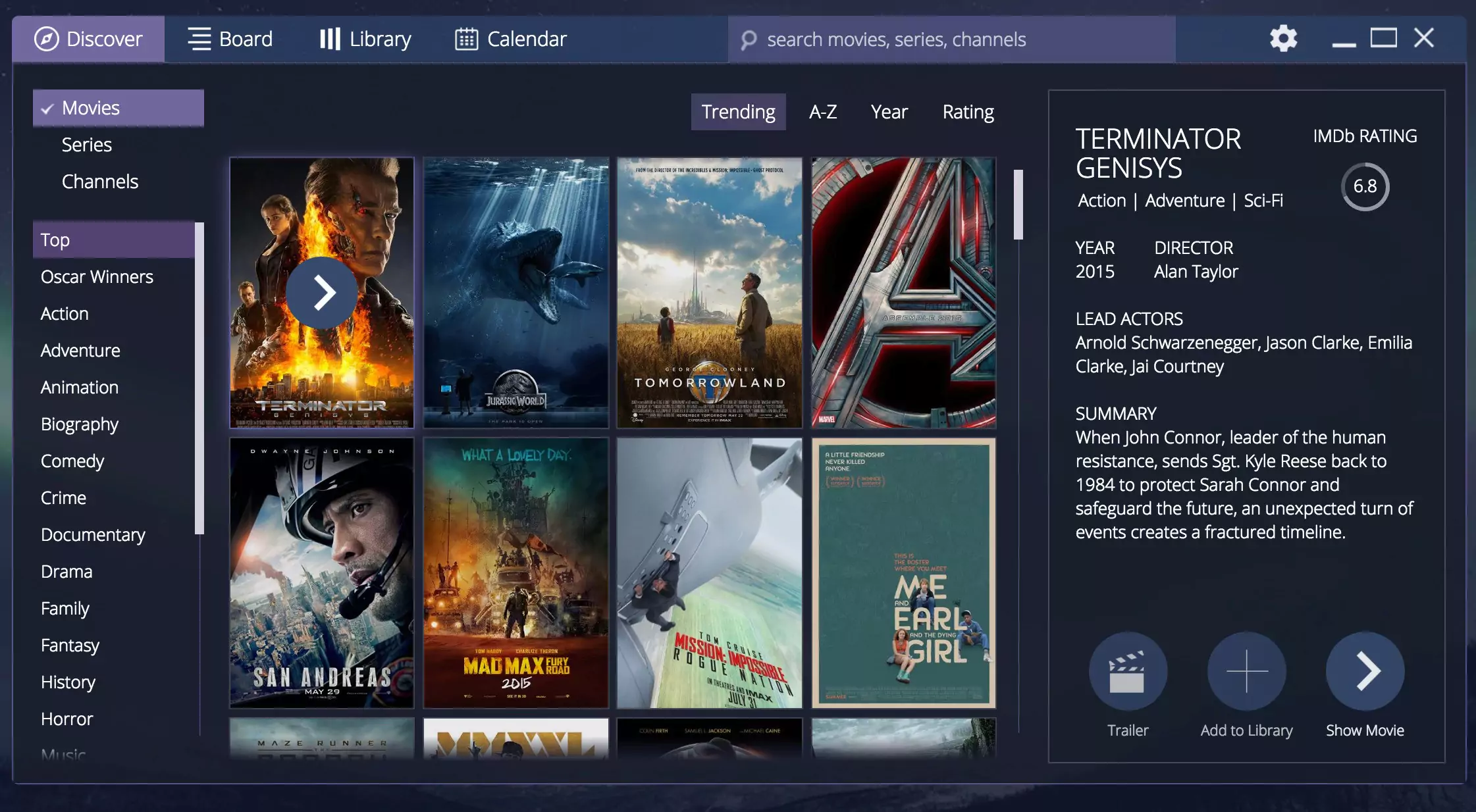Sort movies by Rating
The width and height of the screenshot is (1476, 812).
point(968,112)
